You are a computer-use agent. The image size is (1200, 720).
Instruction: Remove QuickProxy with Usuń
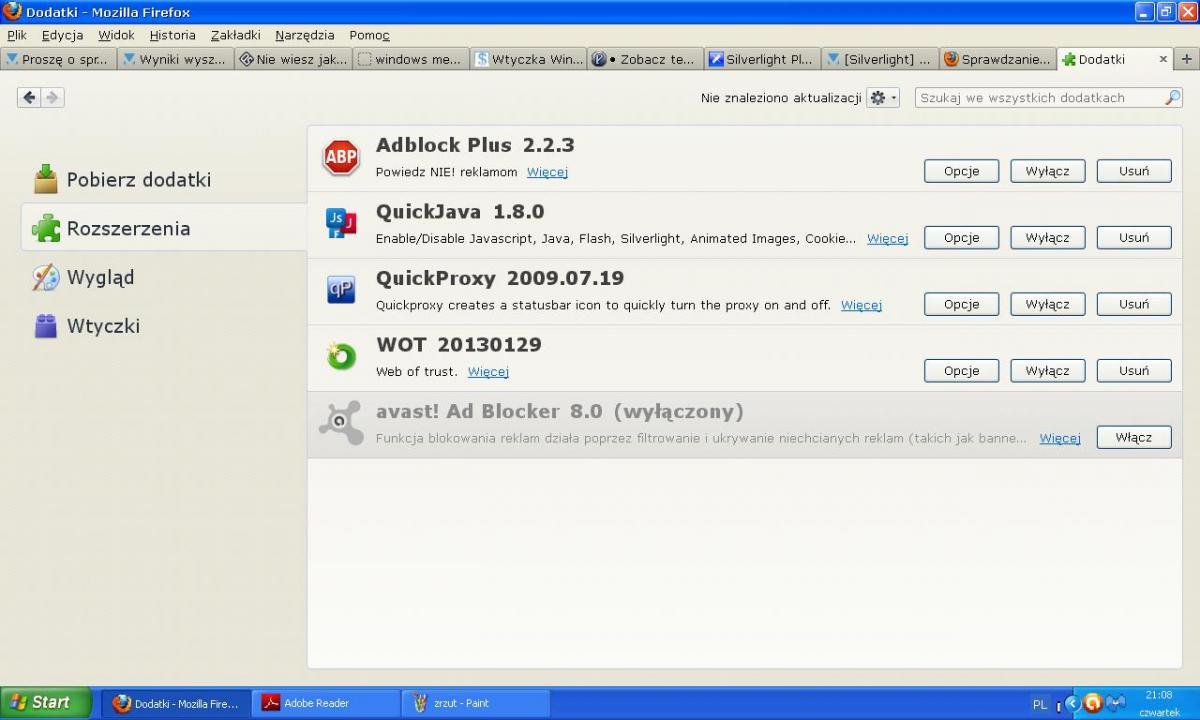[1134, 304]
